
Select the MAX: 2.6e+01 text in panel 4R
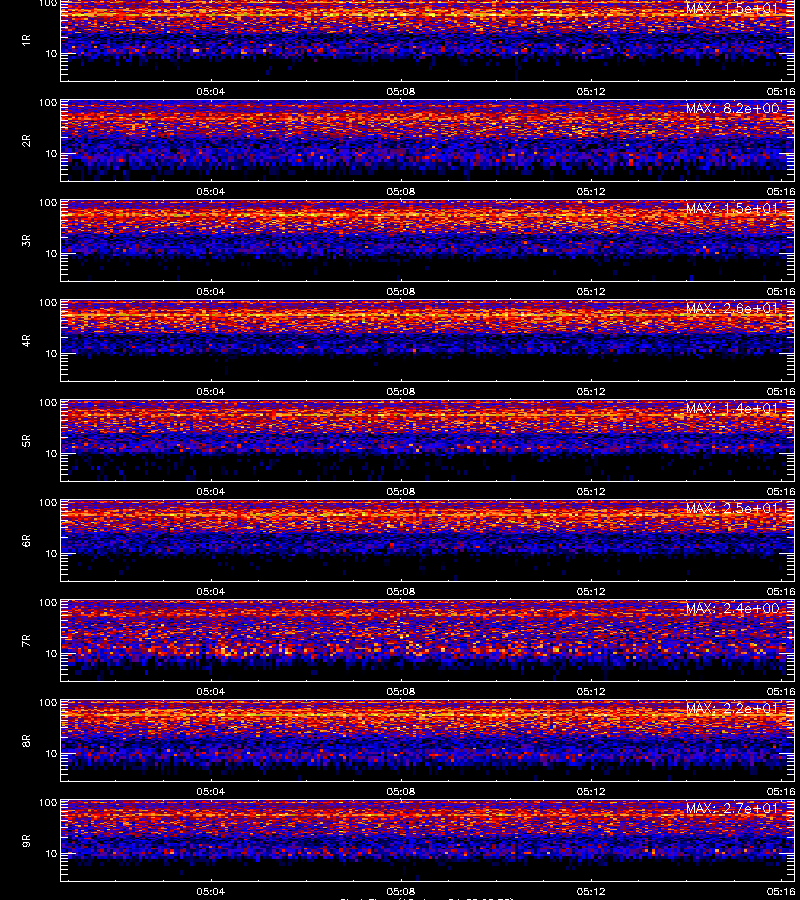tap(732, 308)
